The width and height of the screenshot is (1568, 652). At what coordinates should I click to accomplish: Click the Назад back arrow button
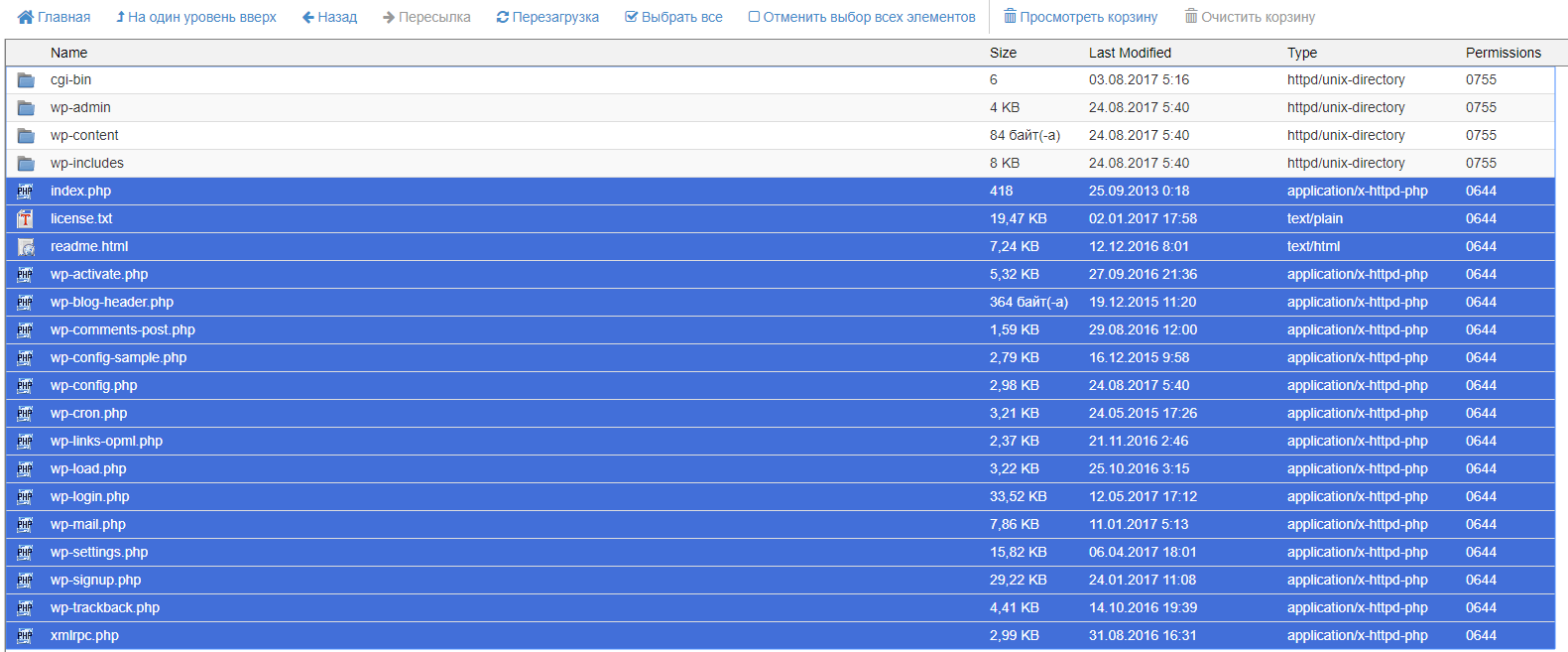329,17
